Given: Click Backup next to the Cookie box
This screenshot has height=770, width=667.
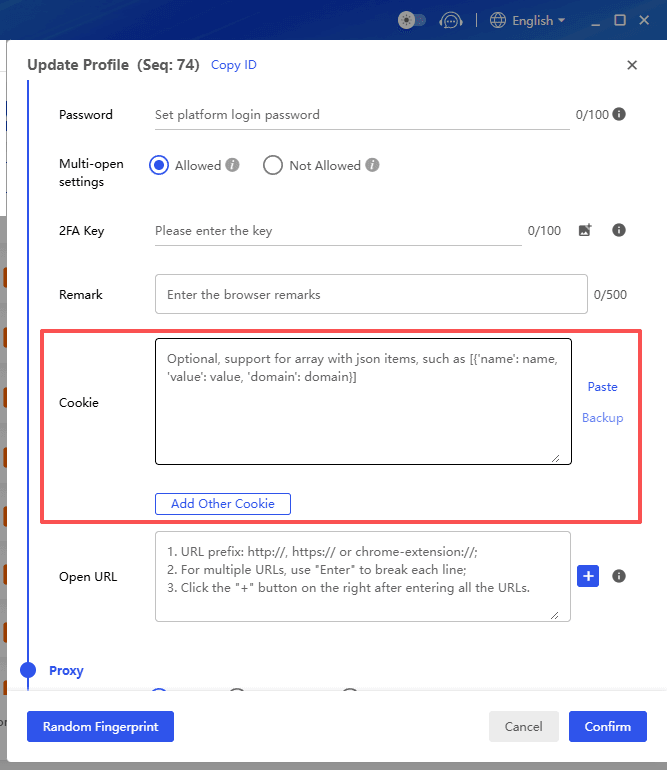Looking at the screenshot, I should [x=602, y=418].
